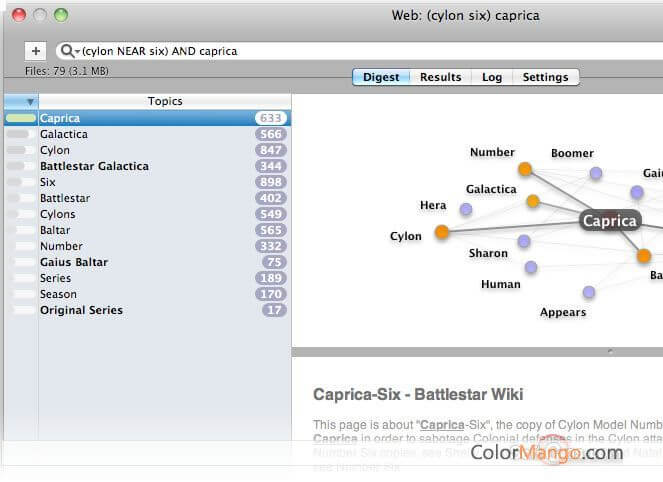The width and height of the screenshot is (663, 482).
Task: Select the Battlestar Galactica topic
Action: (x=148, y=166)
